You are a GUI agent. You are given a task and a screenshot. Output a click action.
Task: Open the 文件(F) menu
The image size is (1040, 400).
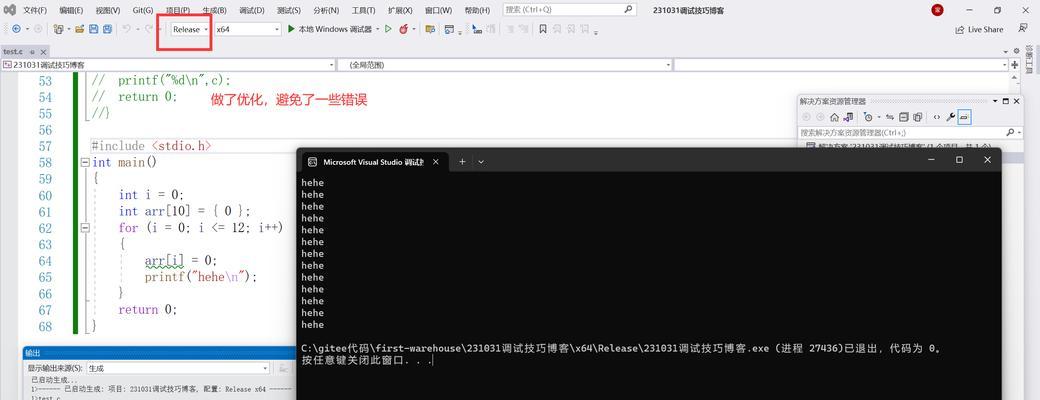tap(34, 11)
